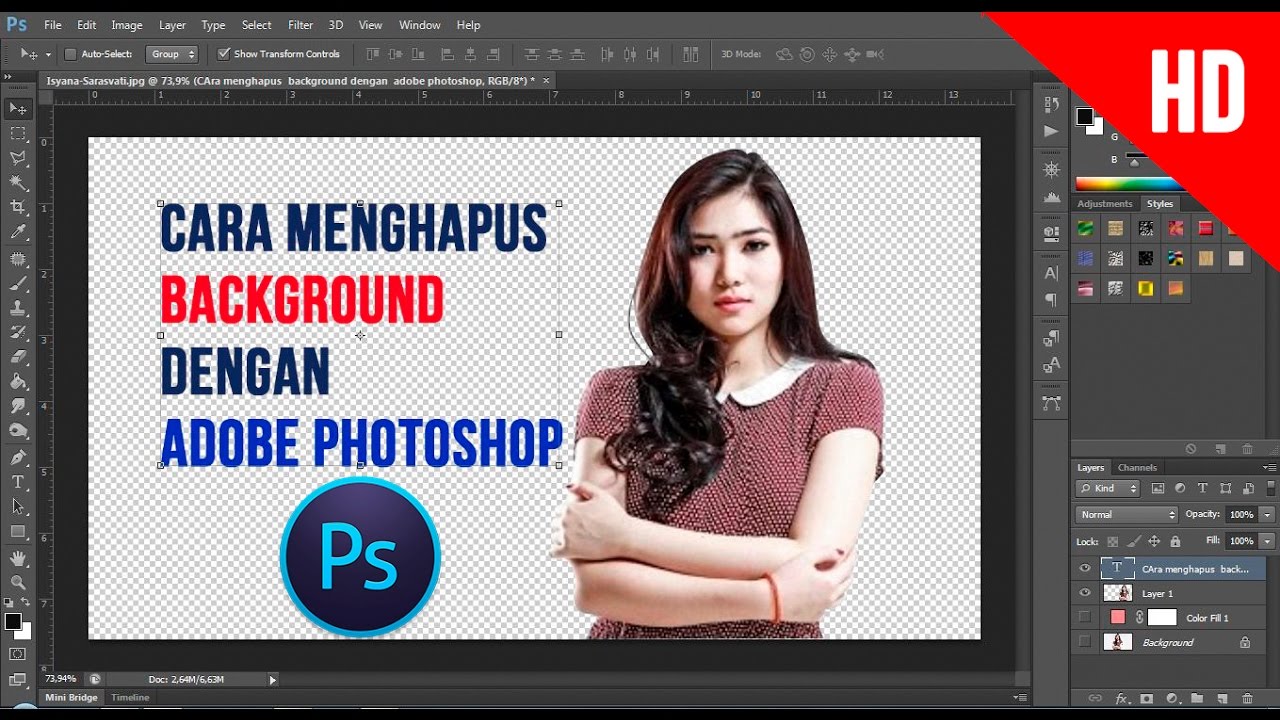Select the Hand tool
Screen dimensions: 1280x720
click(18, 558)
